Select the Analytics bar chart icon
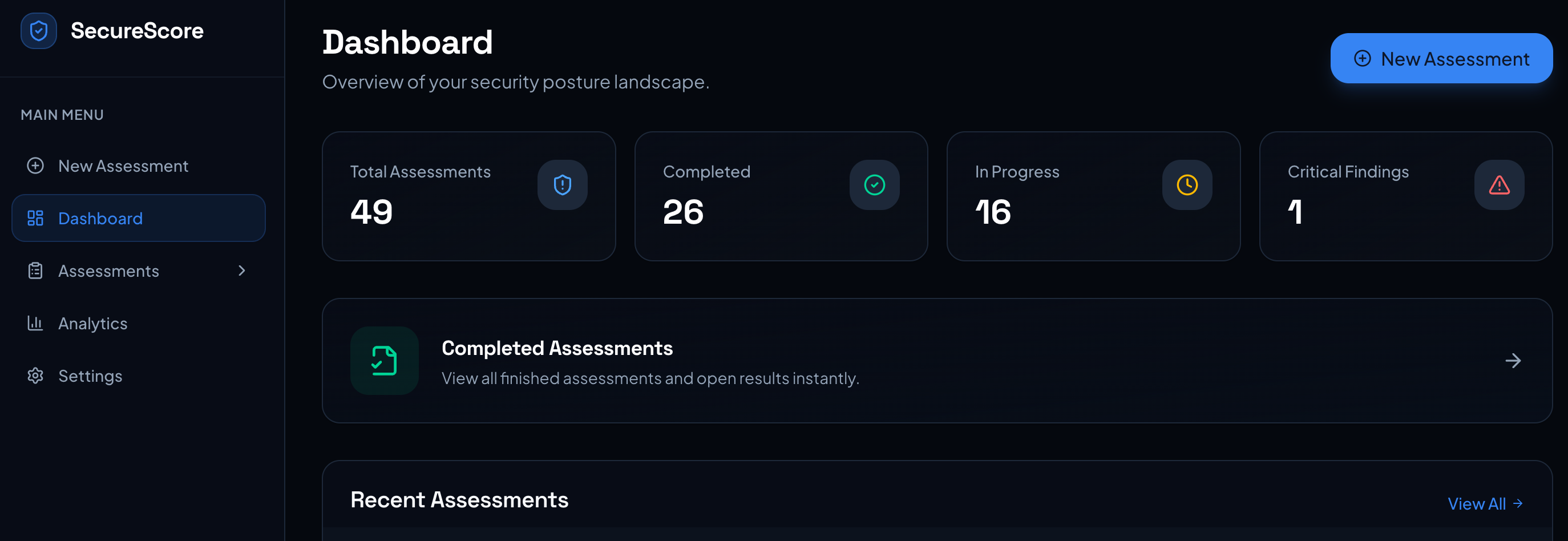 [35, 323]
